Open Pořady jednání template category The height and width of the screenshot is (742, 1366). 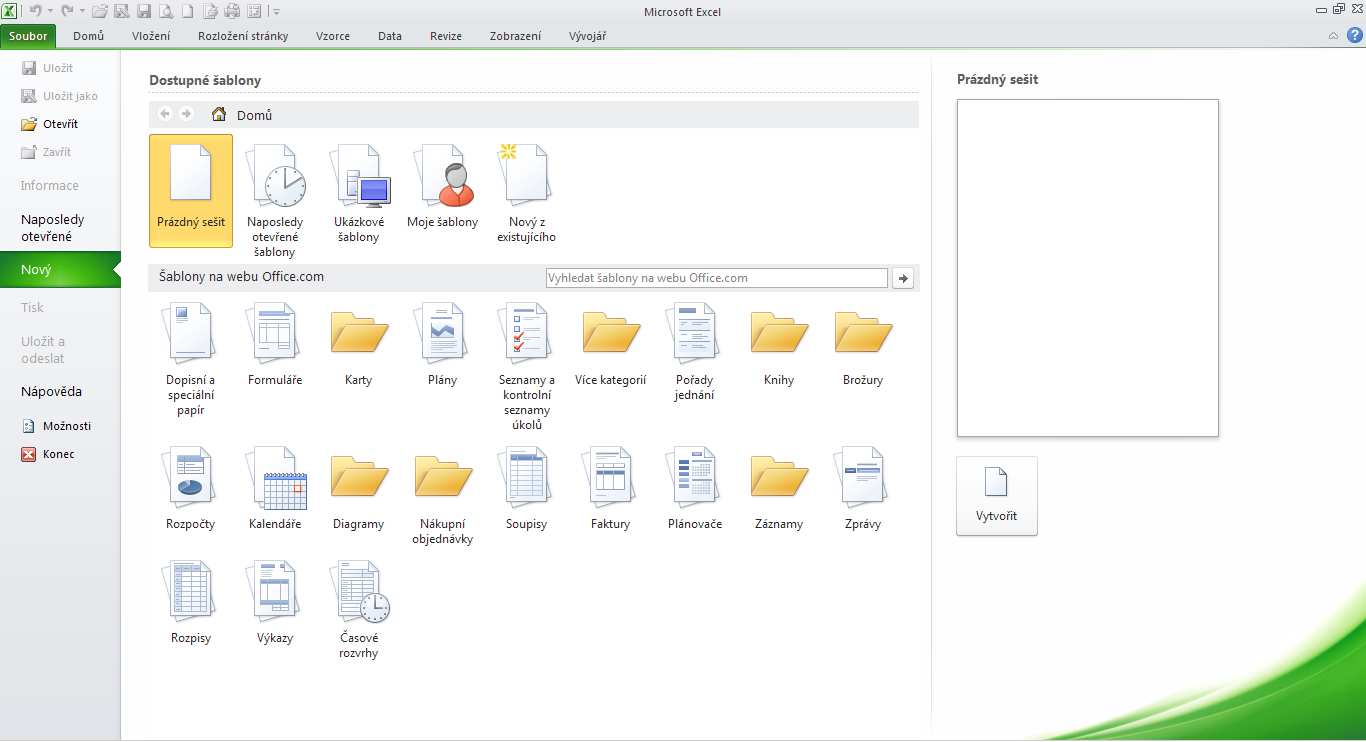pyautogui.click(x=695, y=352)
